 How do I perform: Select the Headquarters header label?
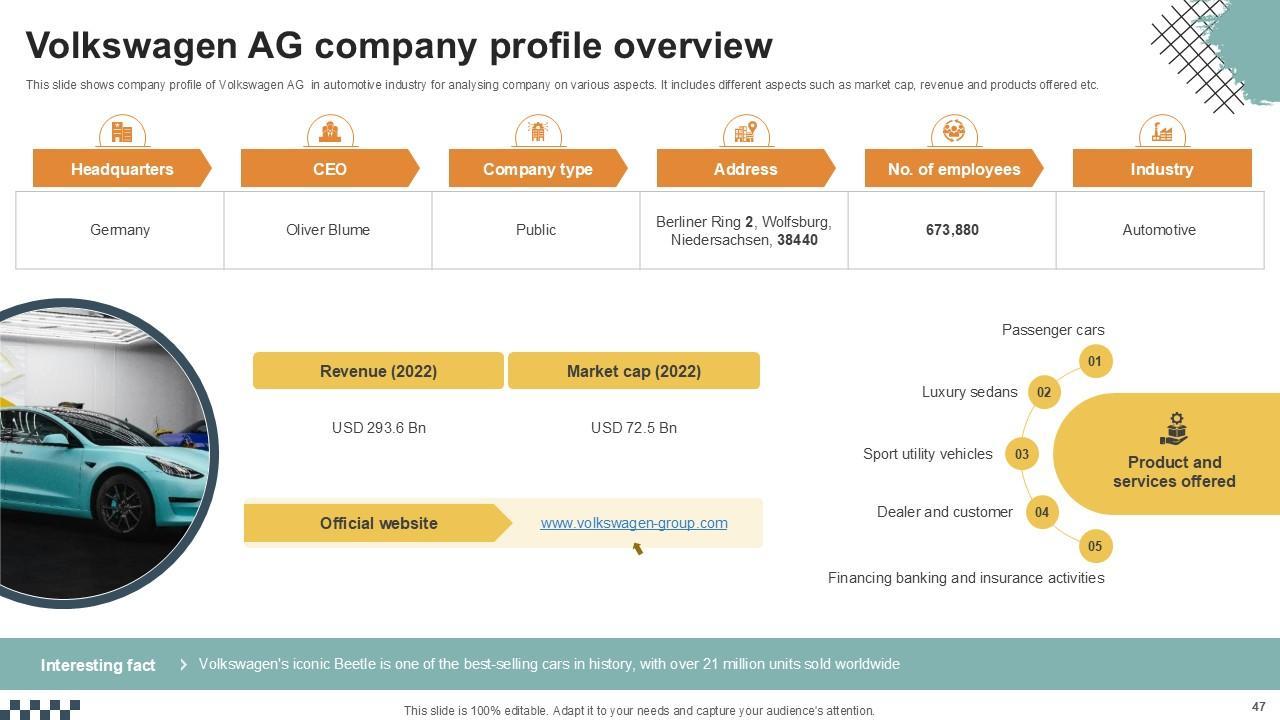[x=122, y=169]
